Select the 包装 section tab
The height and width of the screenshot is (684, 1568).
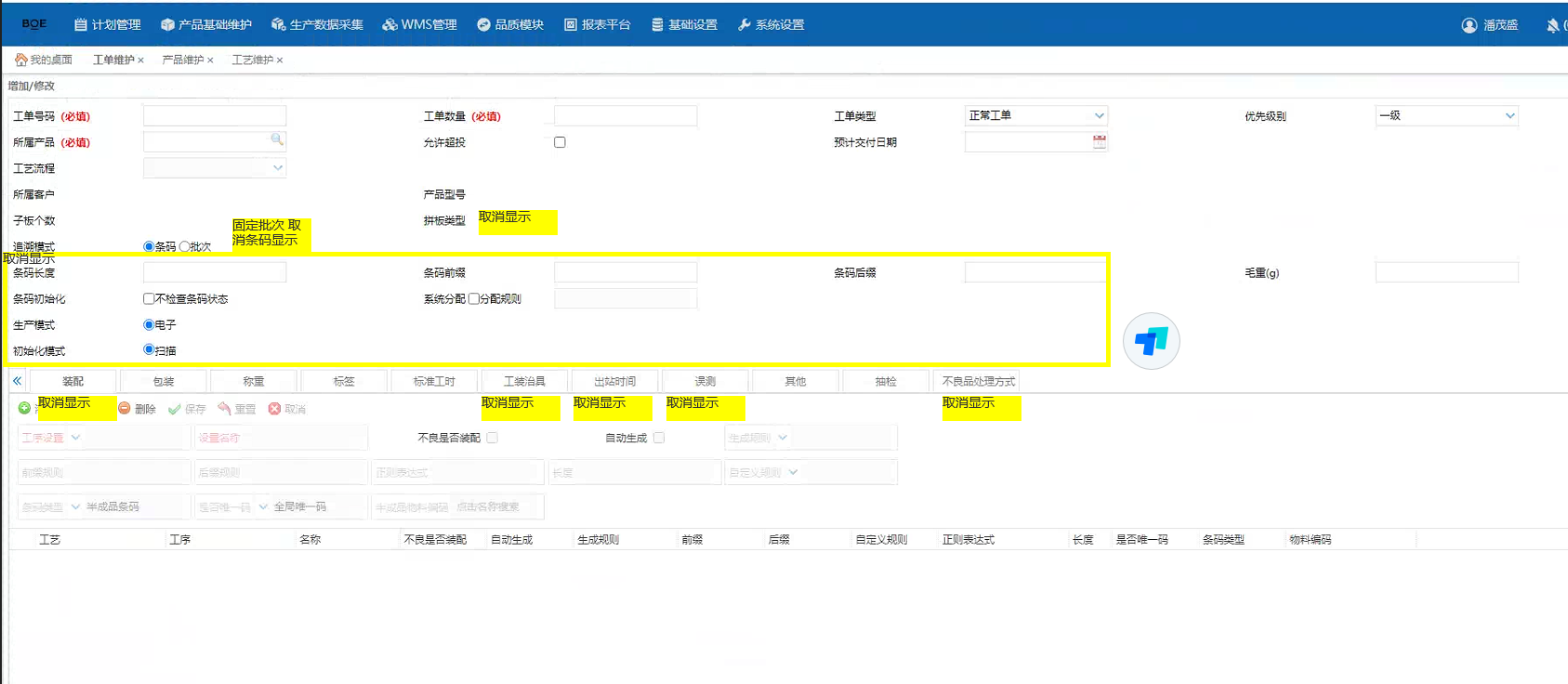164,381
